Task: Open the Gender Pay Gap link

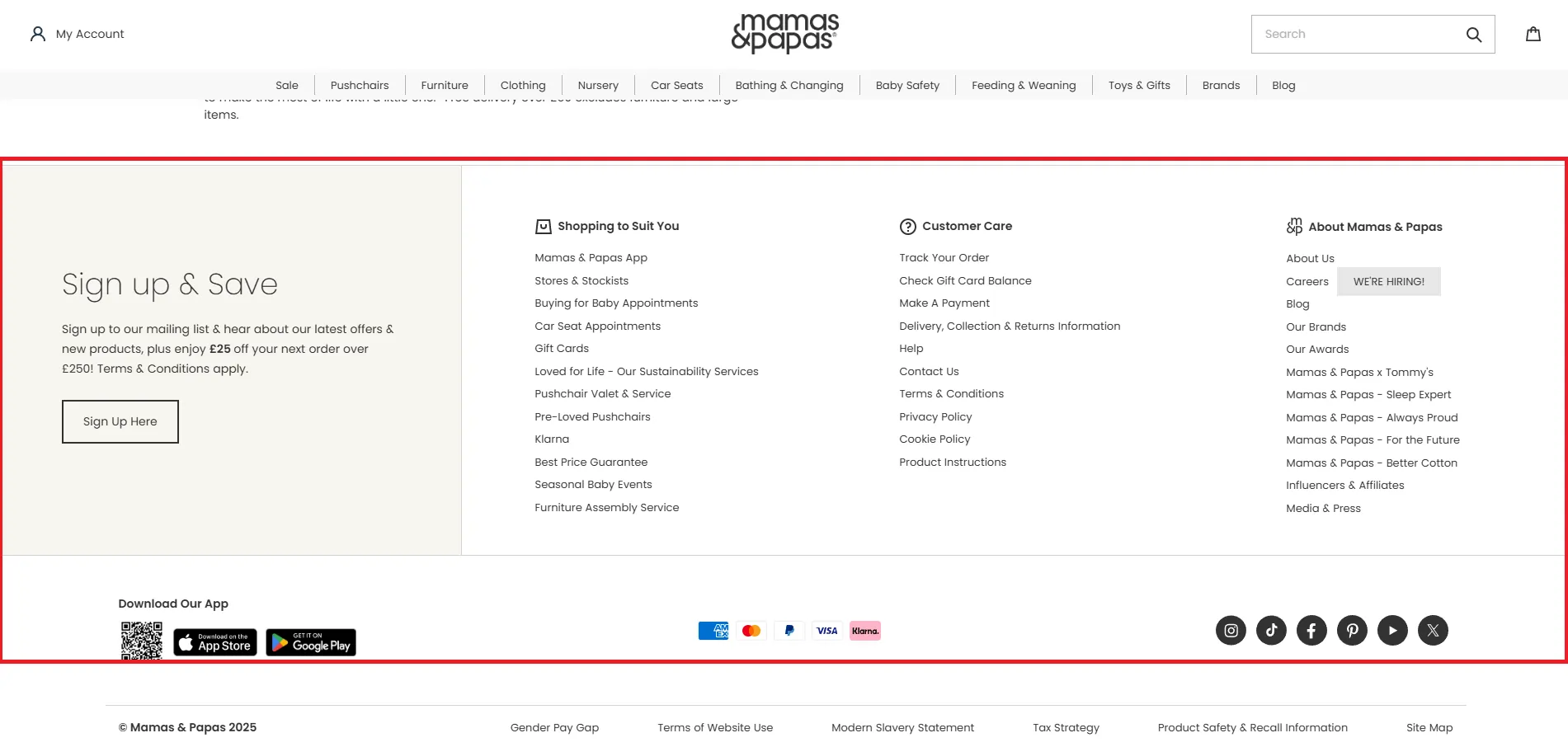Action: (554, 728)
